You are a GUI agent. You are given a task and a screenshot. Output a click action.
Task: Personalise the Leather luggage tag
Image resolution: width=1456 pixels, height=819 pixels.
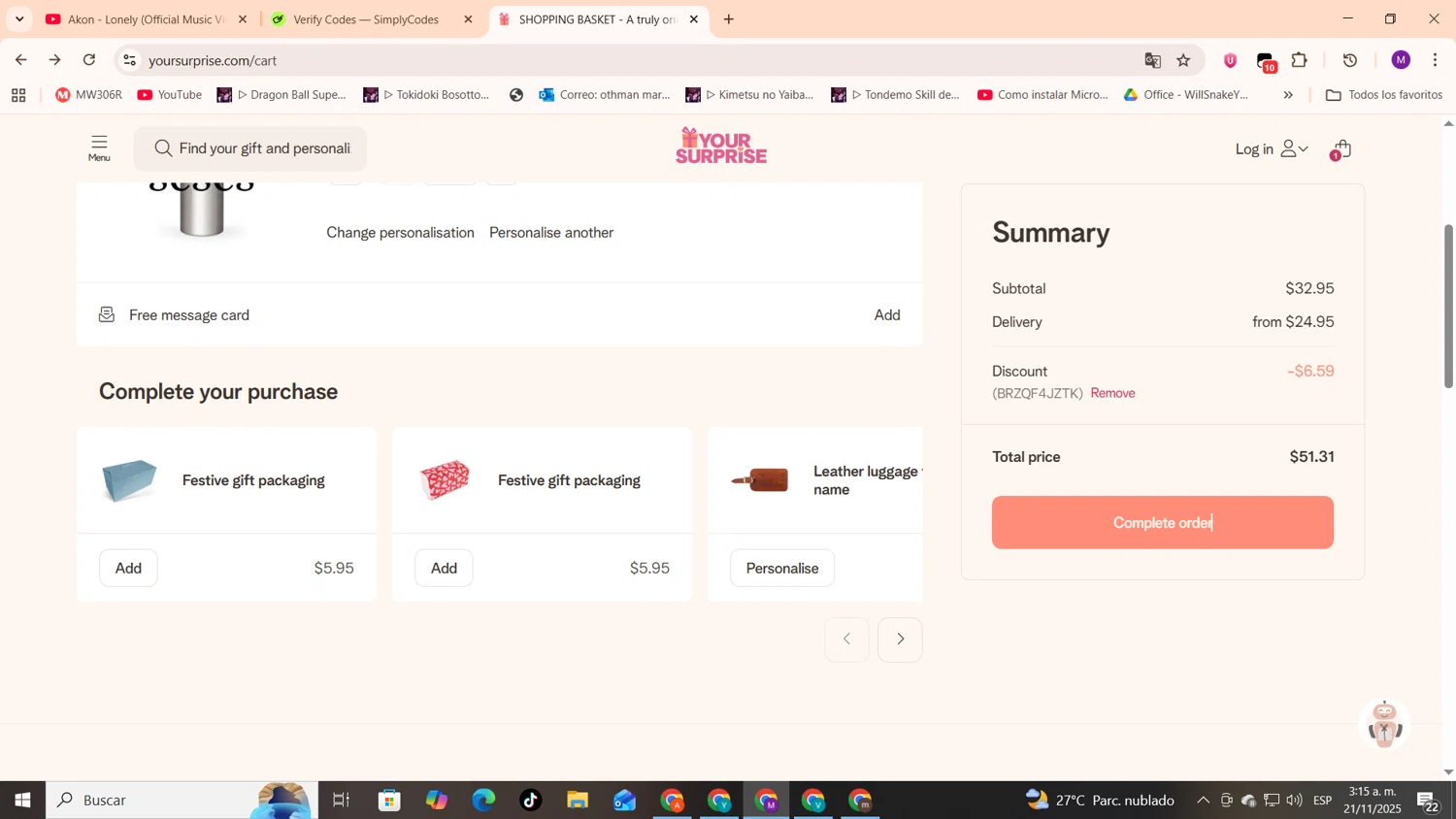[782, 569]
